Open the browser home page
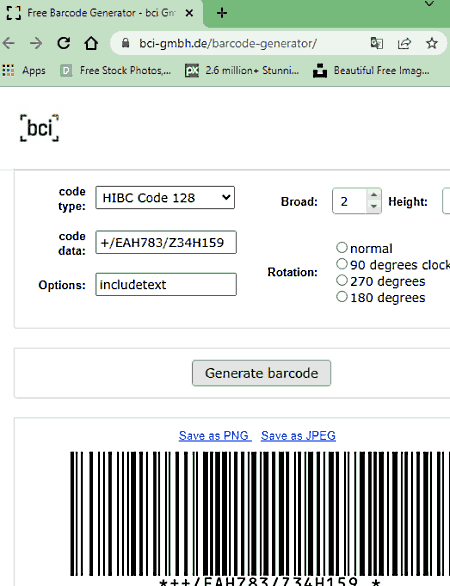 click(91, 43)
